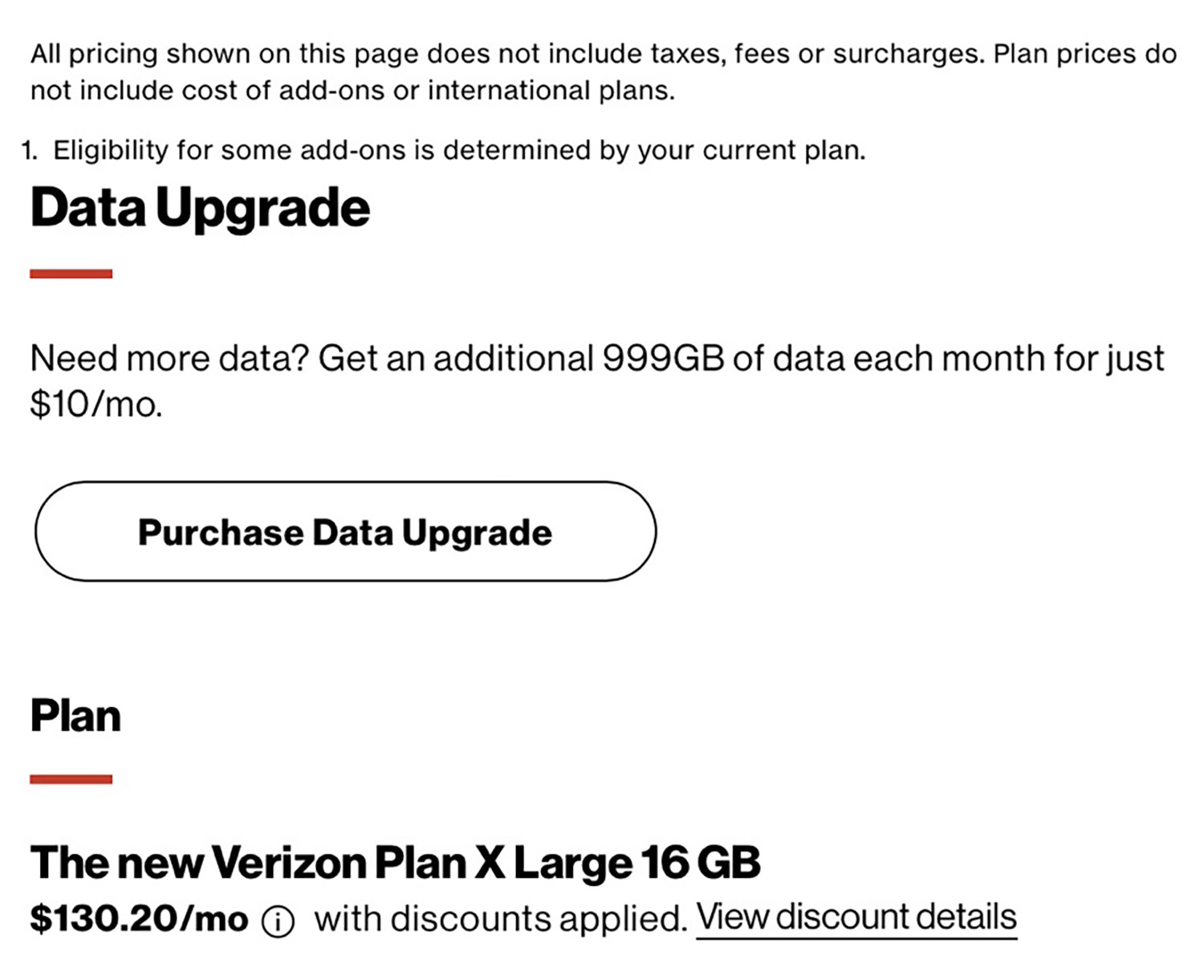Click the red bar under Plan heading

pyautogui.click(x=71, y=779)
